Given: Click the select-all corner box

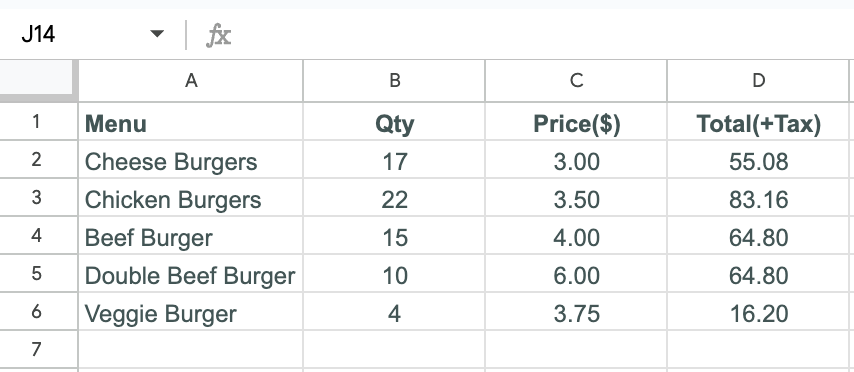Looking at the screenshot, I should pyautogui.click(x=38, y=80).
